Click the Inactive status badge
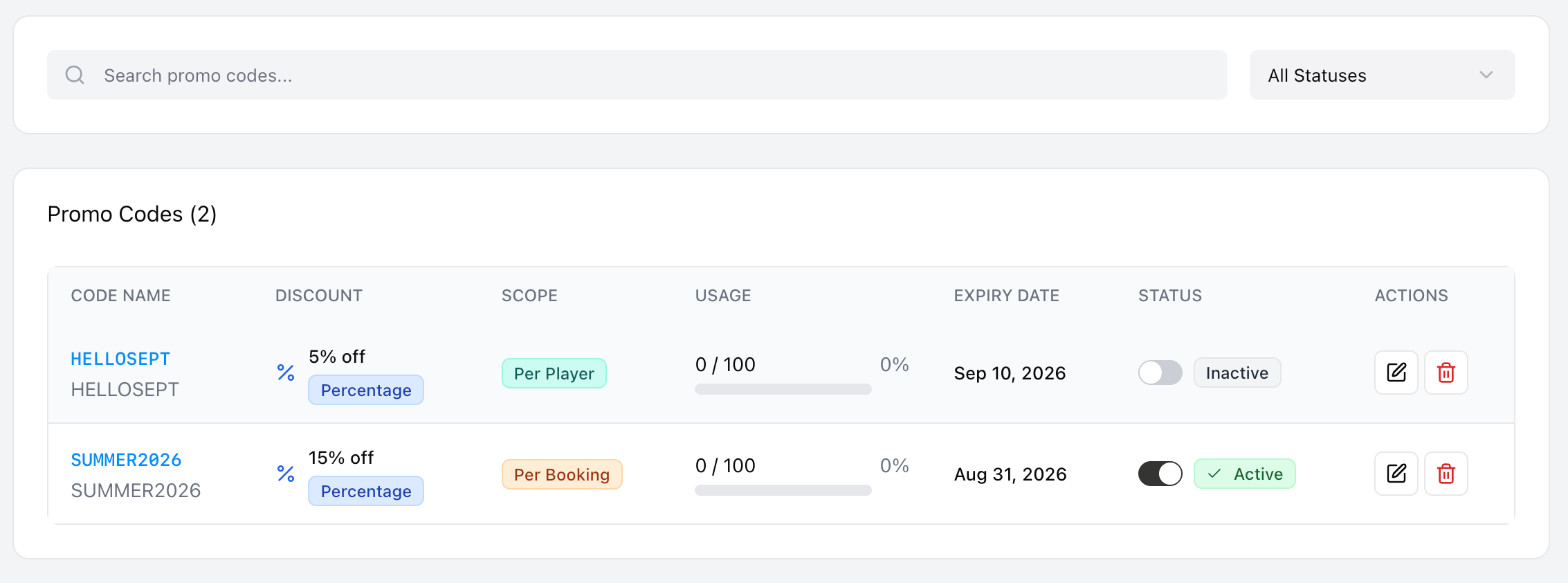Viewport: 1568px width, 583px height. point(1237,373)
